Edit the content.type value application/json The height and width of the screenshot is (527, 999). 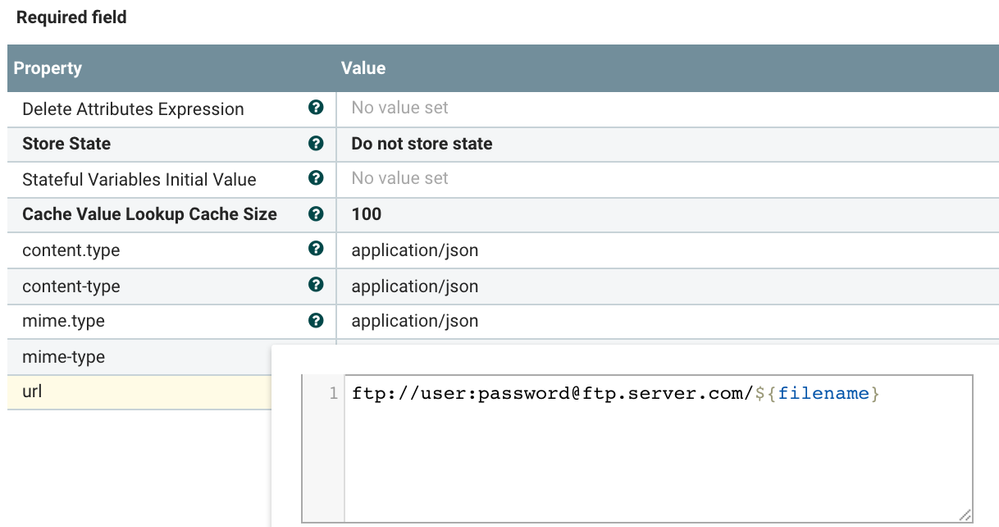point(414,250)
